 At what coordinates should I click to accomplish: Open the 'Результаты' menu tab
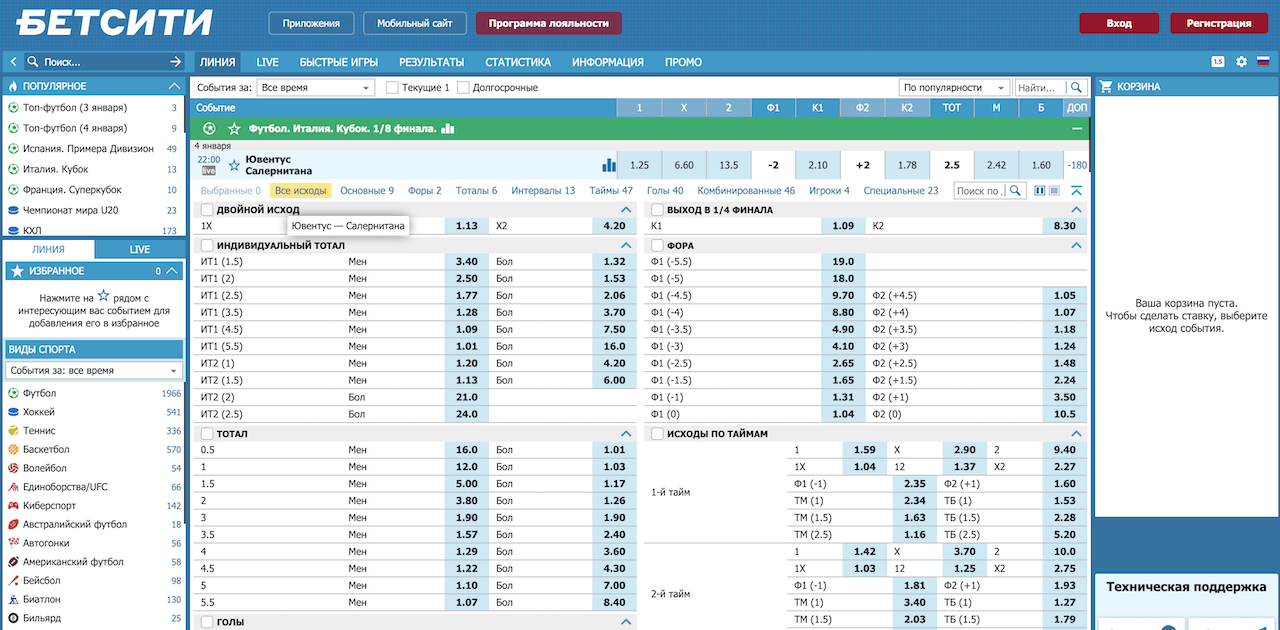[431, 62]
